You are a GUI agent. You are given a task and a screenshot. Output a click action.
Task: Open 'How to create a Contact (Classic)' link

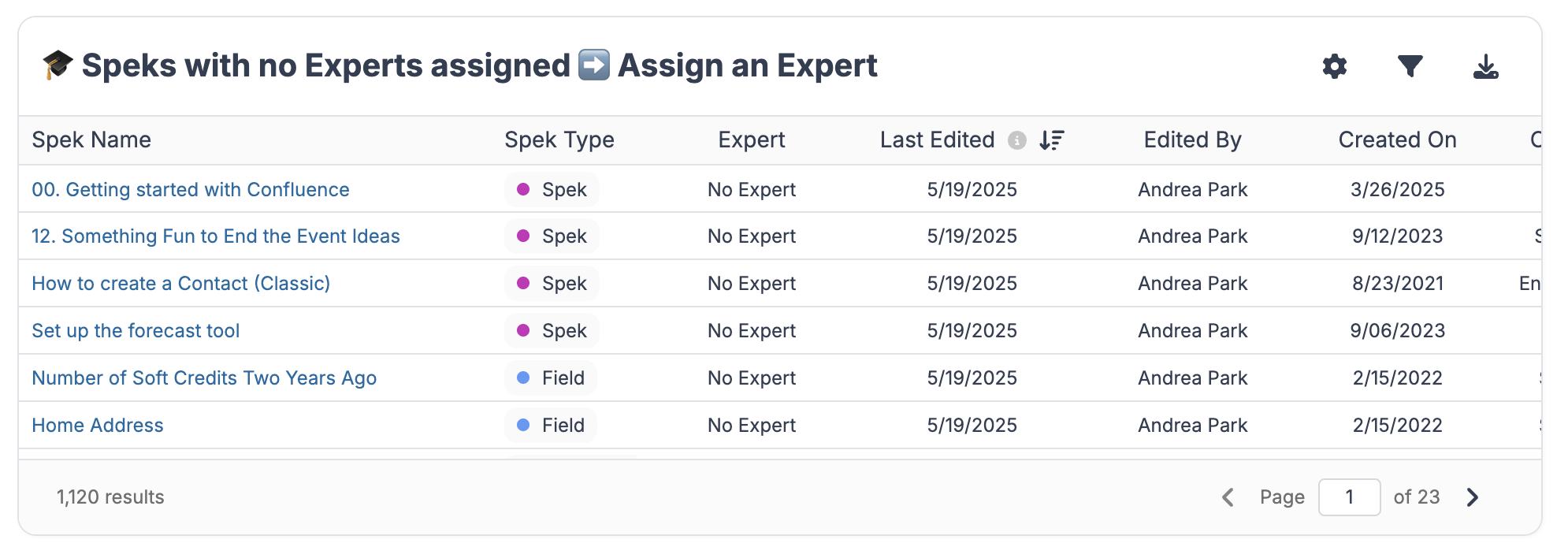click(180, 283)
